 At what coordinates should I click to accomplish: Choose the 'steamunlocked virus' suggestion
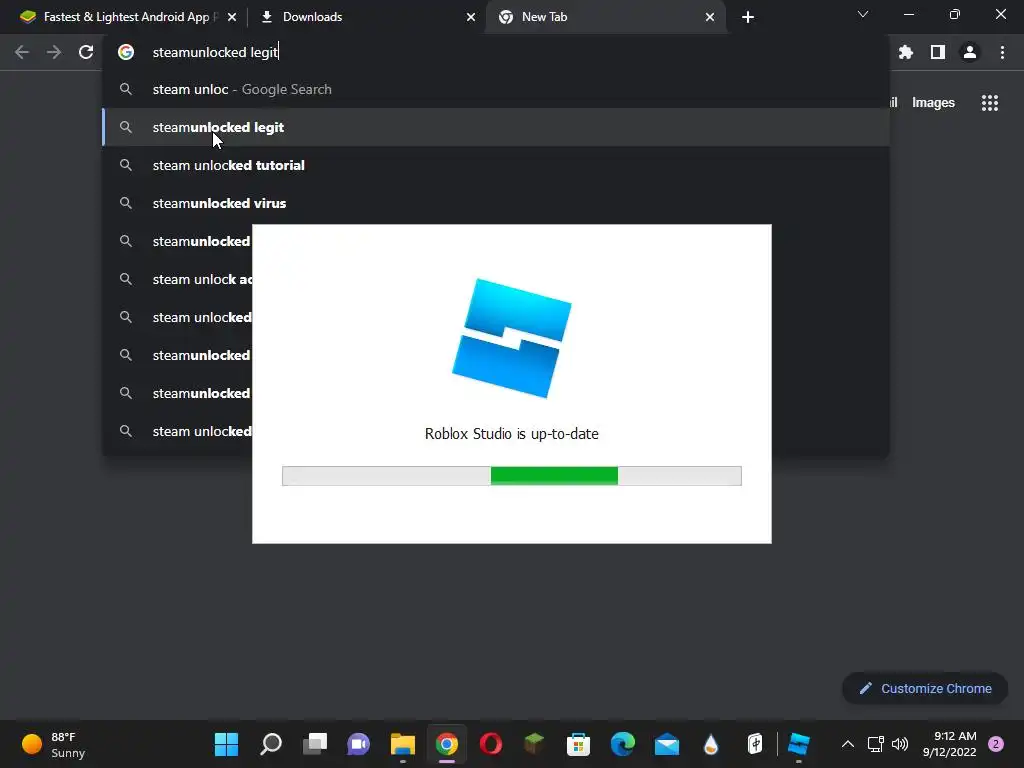pyautogui.click(x=496, y=203)
